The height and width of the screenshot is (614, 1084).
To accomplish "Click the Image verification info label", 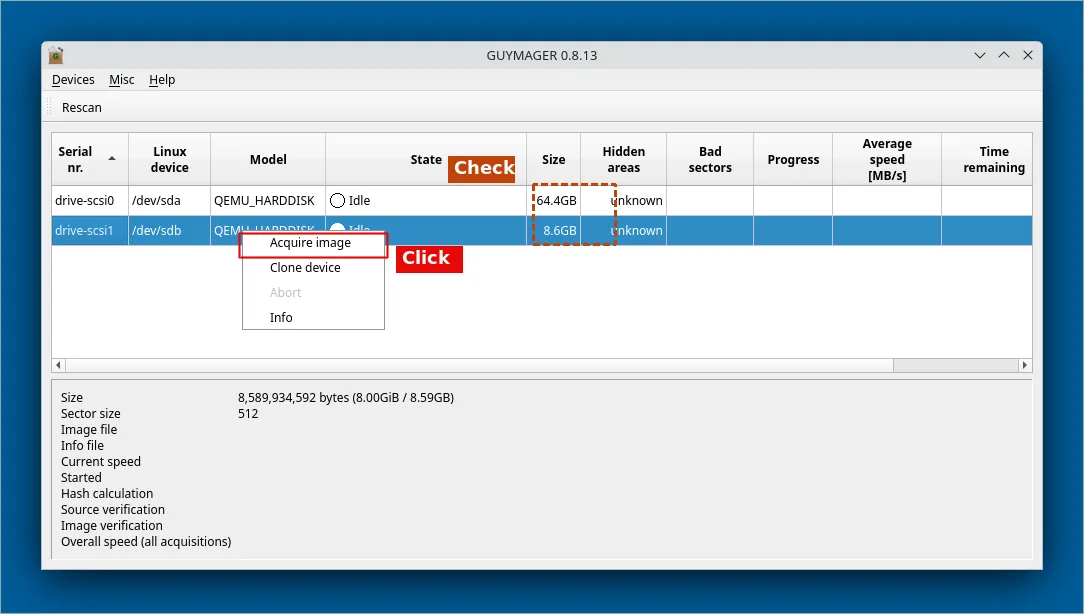I will coord(111,525).
